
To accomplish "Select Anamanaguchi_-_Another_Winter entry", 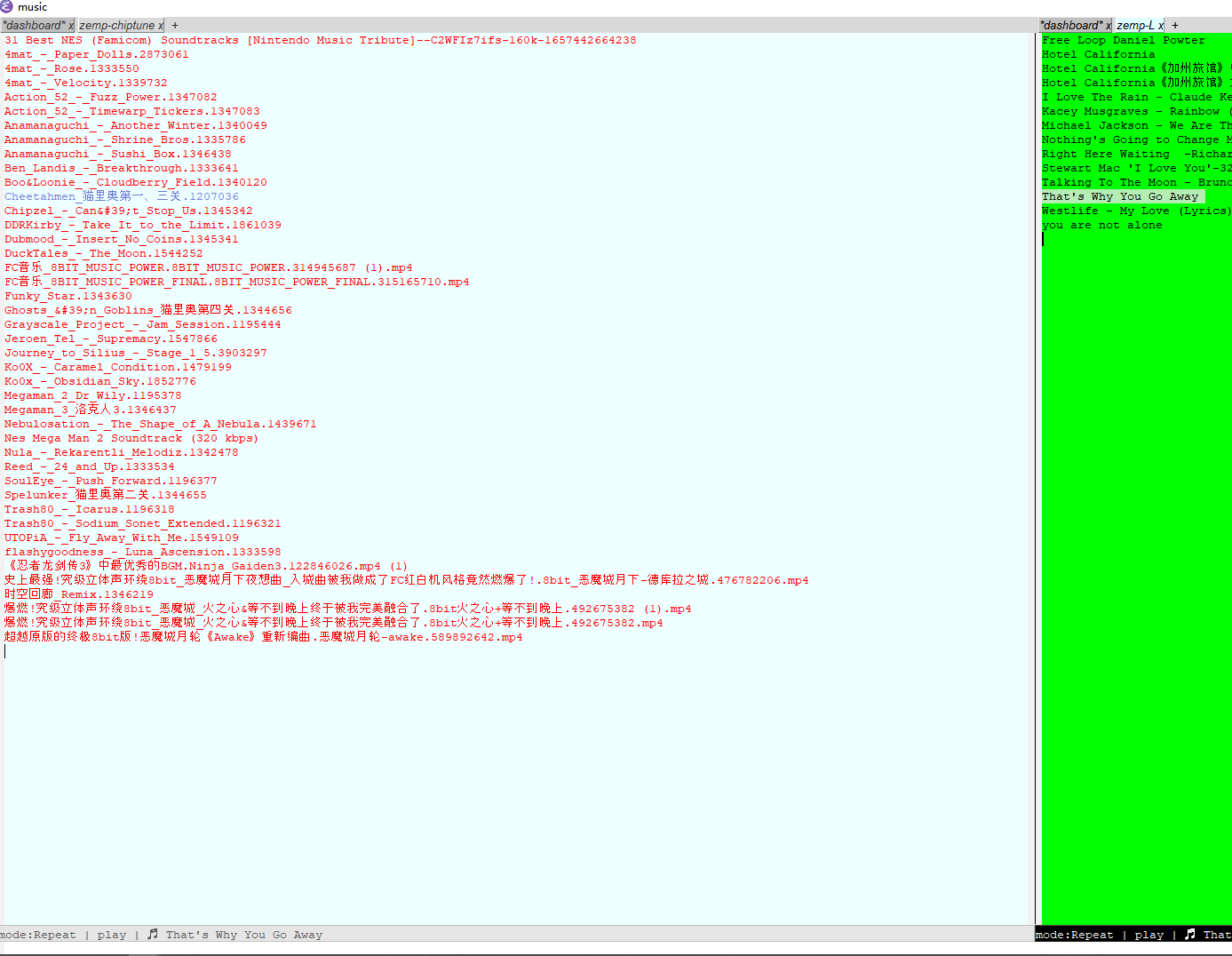I will pos(136,125).
